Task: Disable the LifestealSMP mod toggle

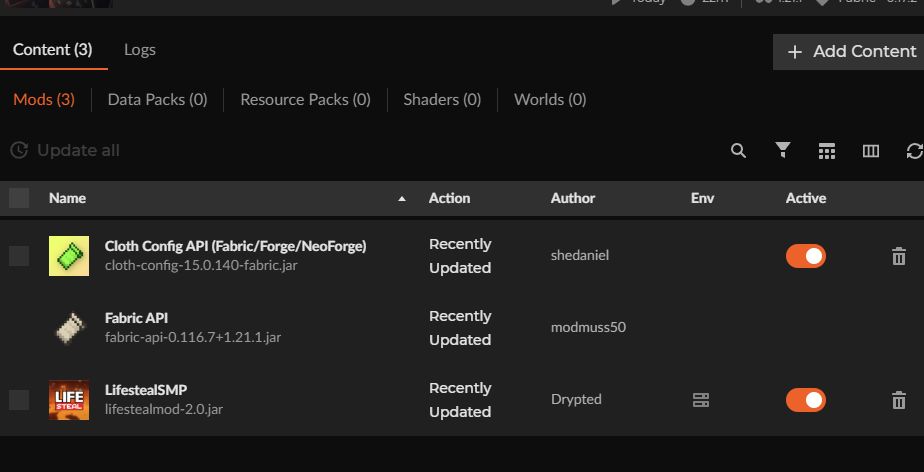Action: [805, 400]
